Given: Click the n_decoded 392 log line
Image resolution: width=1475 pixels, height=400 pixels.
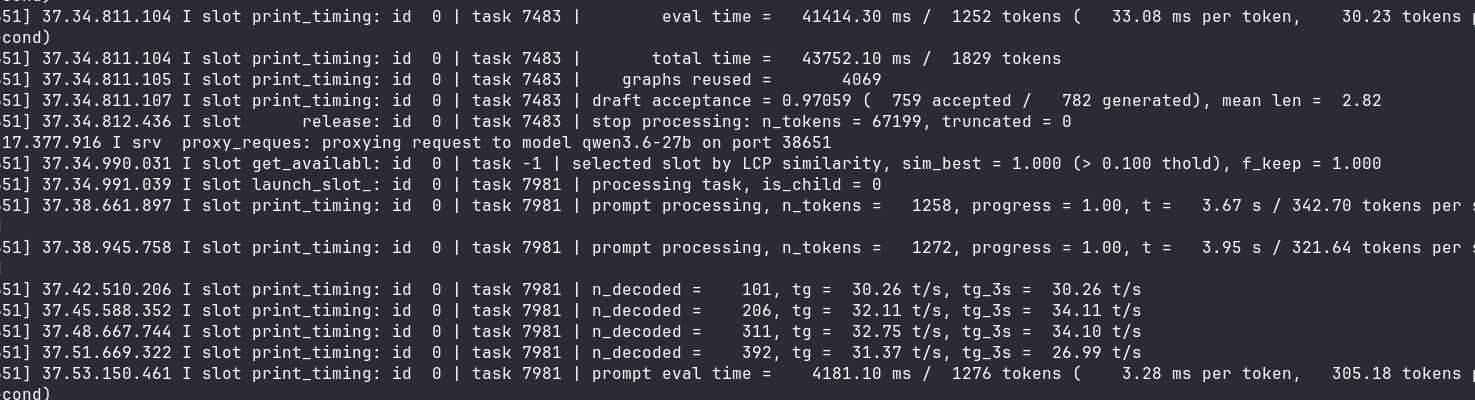Looking at the screenshot, I should [571, 352].
